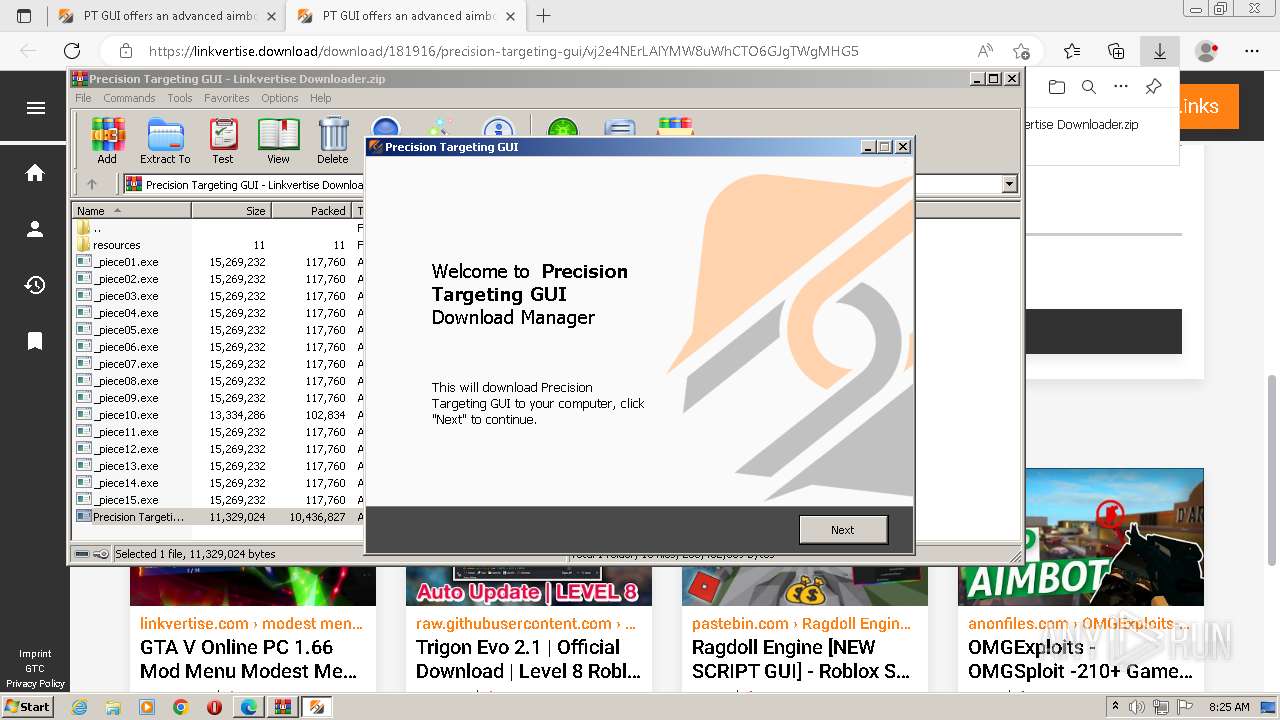Click the Test archive toolbar icon
The height and width of the screenshot is (720, 1280).
coord(223,141)
